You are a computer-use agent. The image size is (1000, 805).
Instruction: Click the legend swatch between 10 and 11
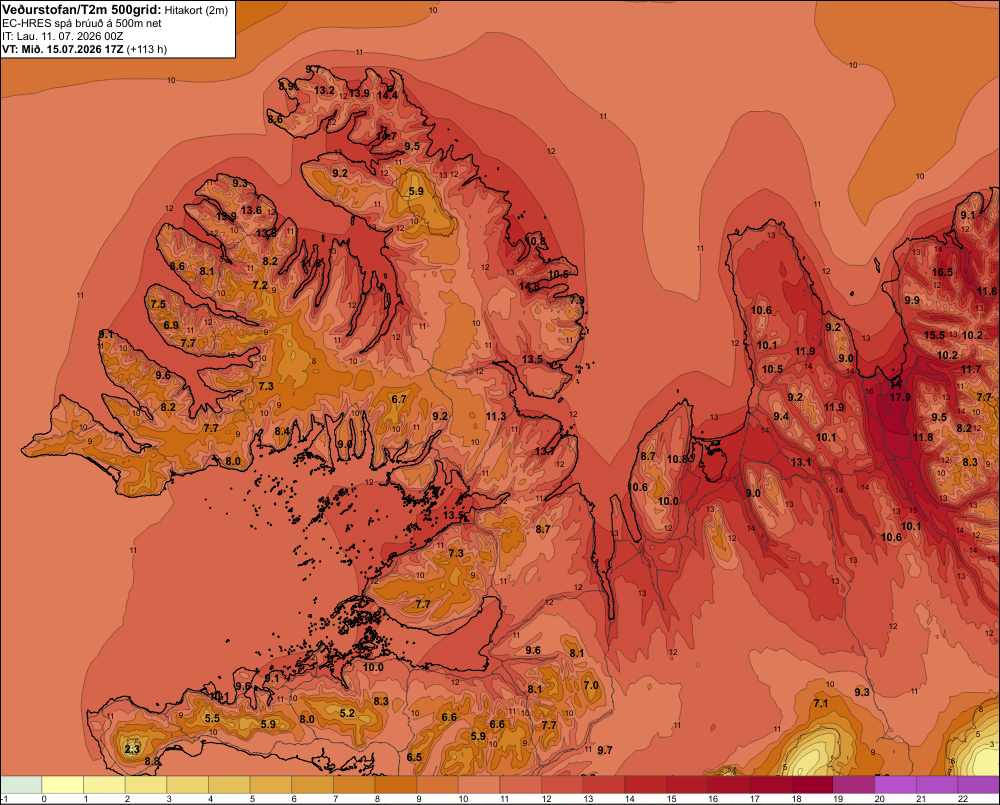click(x=480, y=784)
